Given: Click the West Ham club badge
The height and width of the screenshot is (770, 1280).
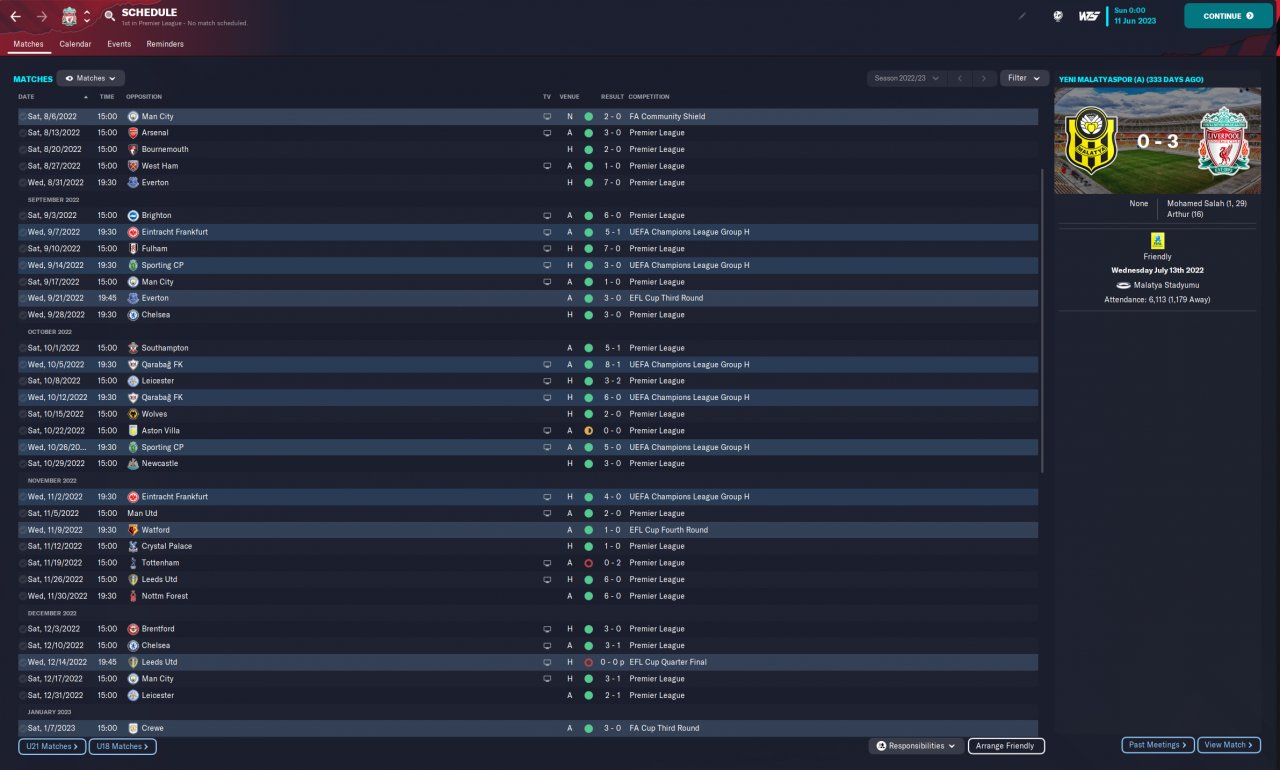Looking at the screenshot, I should [133, 166].
